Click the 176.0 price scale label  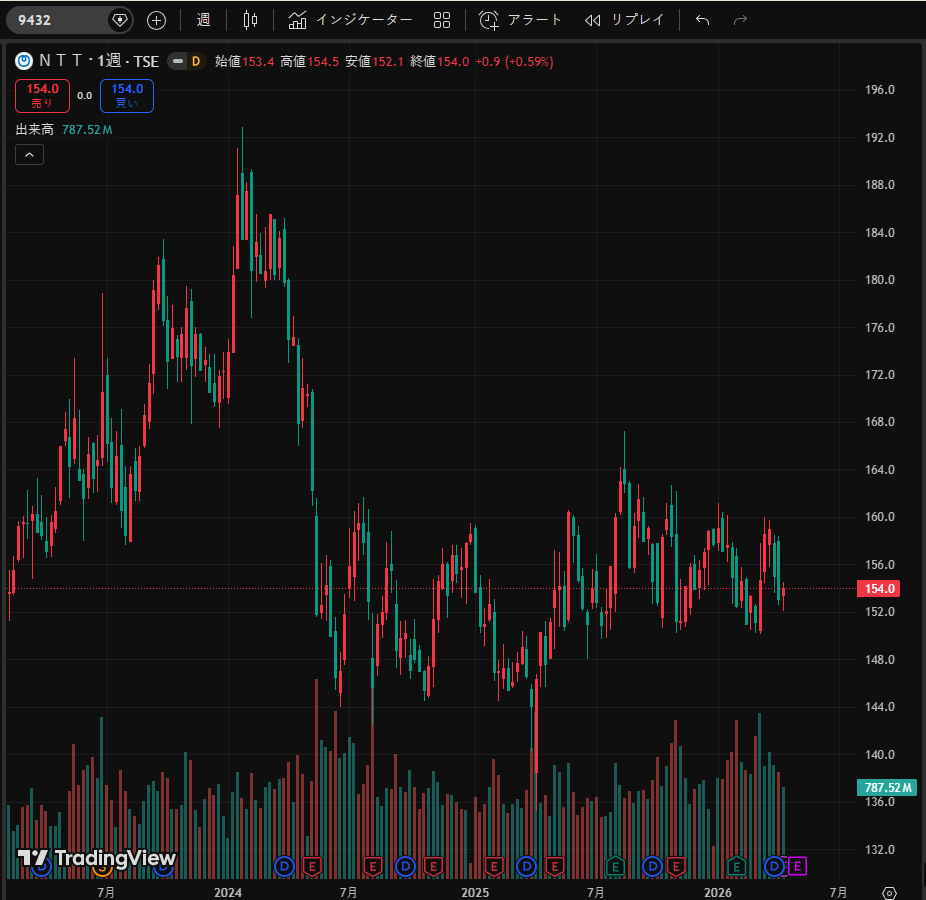pos(879,328)
